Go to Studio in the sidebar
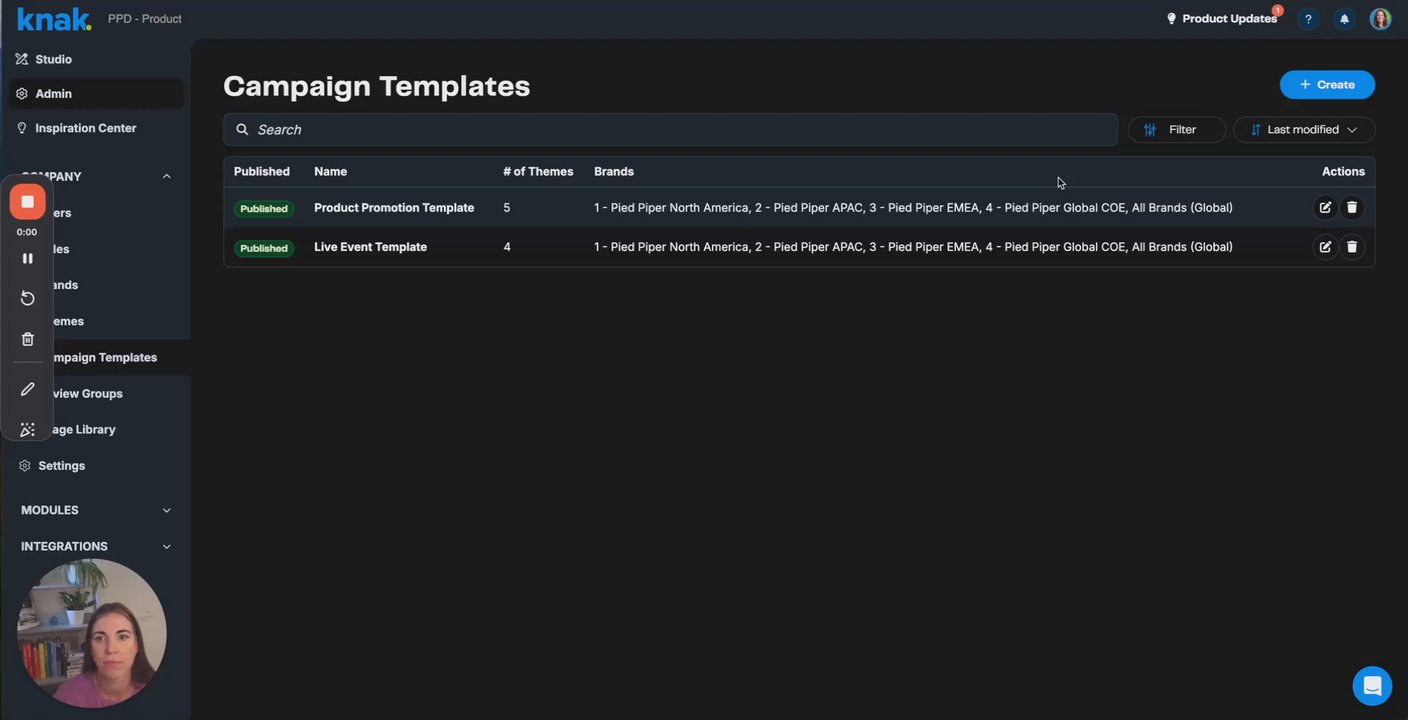This screenshot has height=720, width=1408. point(53,59)
